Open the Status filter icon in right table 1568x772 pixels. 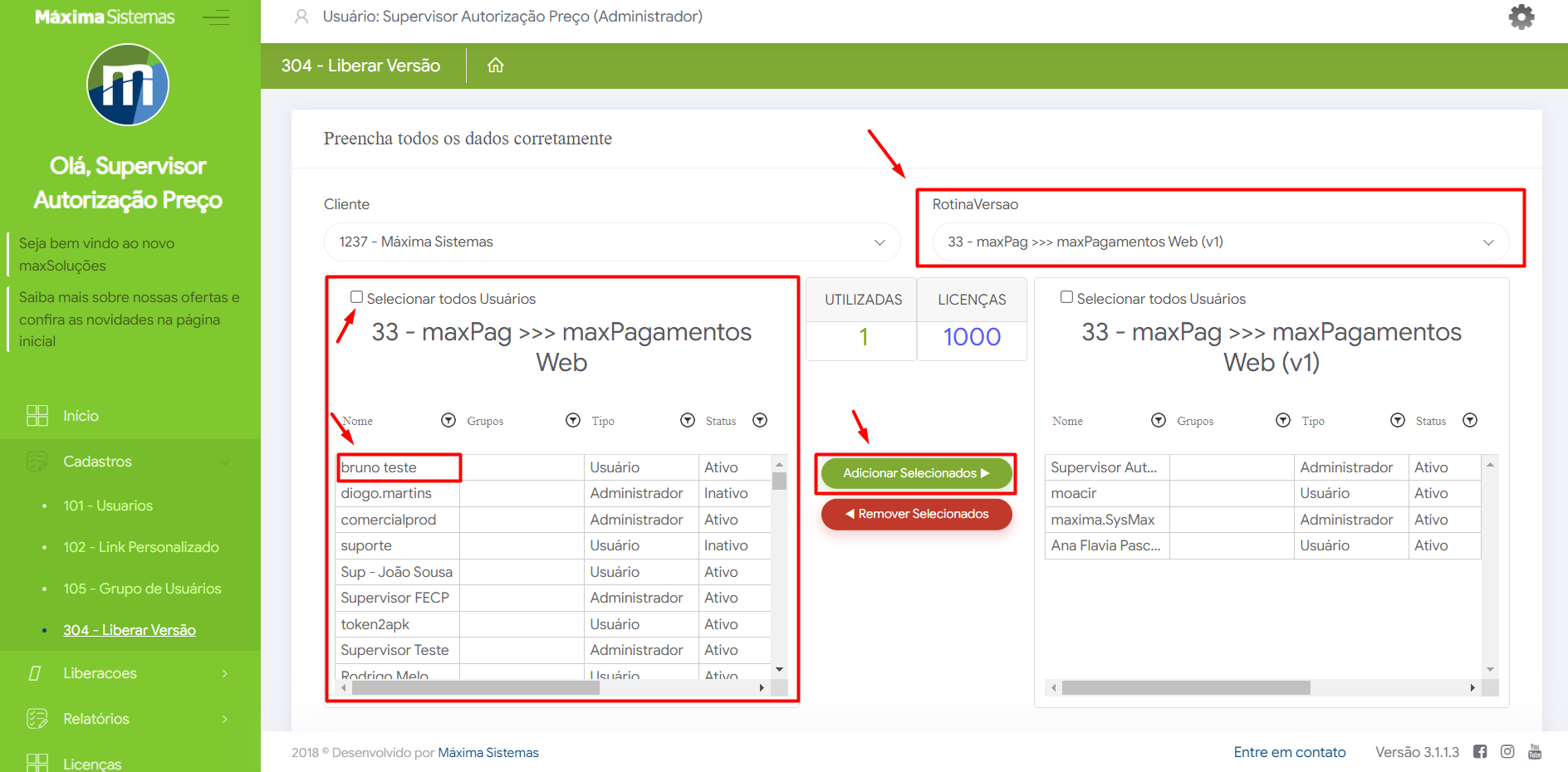coord(1469,421)
